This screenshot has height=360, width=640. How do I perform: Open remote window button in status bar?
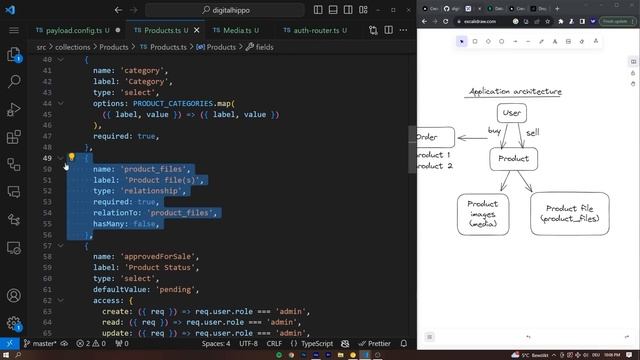[10, 344]
